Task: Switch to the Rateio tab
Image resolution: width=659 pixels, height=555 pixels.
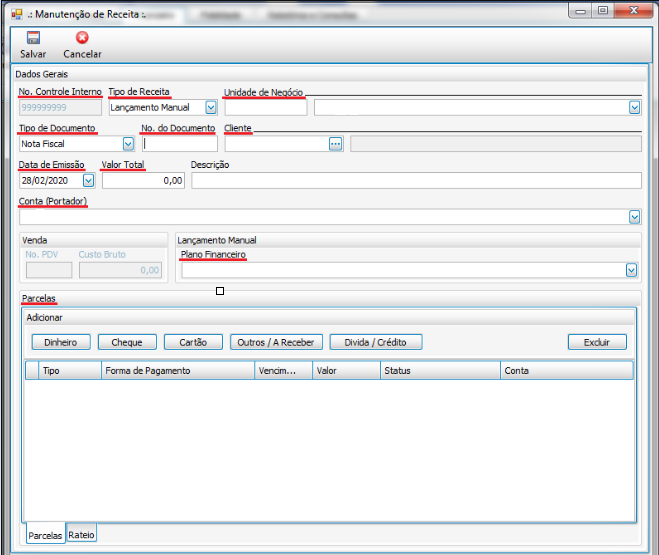Action: pos(82,534)
